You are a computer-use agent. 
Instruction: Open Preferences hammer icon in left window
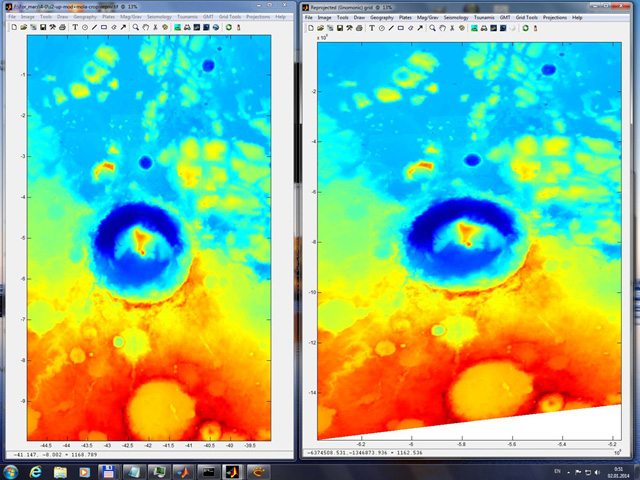[x=53, y=27]
